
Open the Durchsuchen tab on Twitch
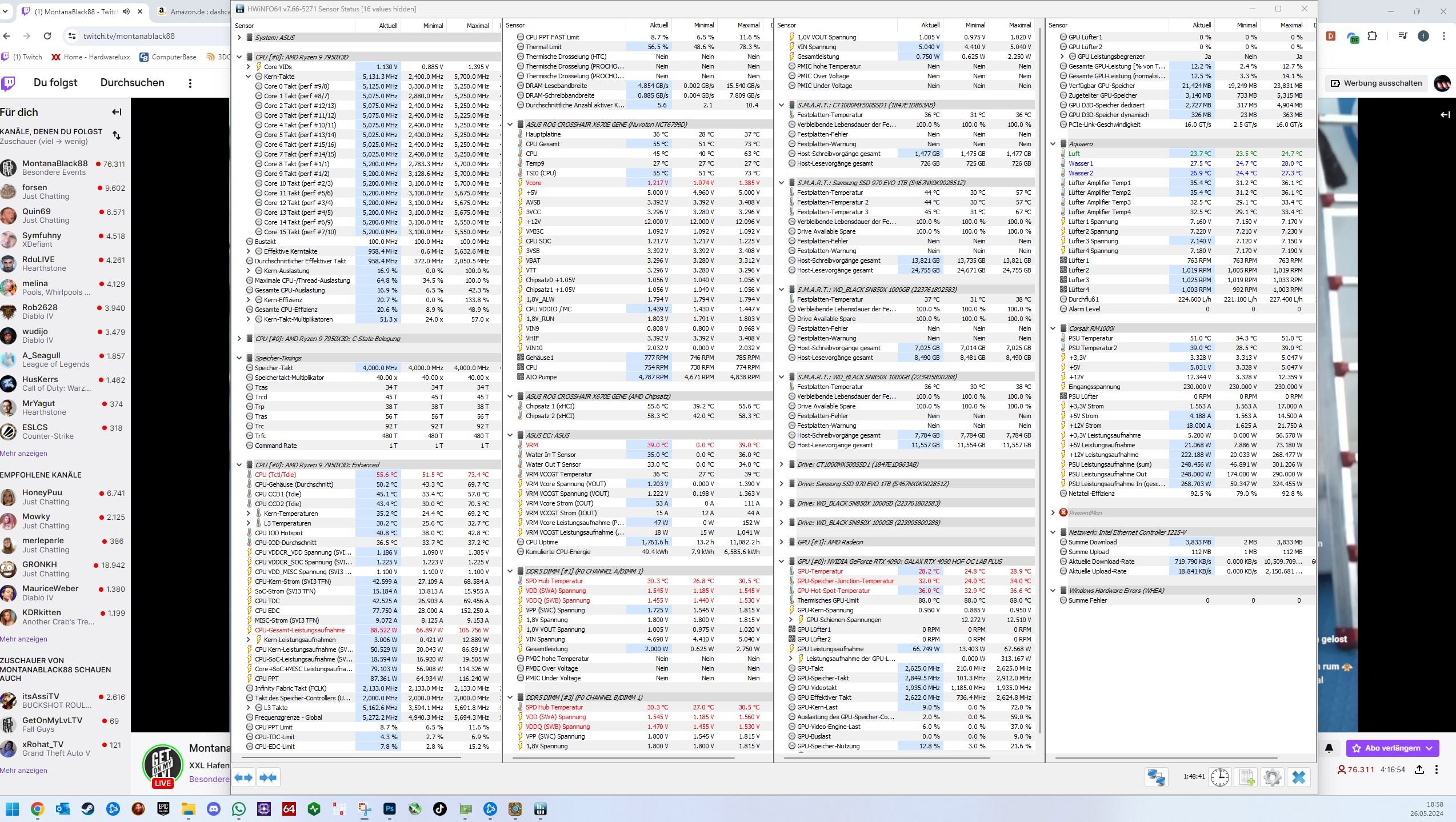pyautogui.click(x=132, y=83)
